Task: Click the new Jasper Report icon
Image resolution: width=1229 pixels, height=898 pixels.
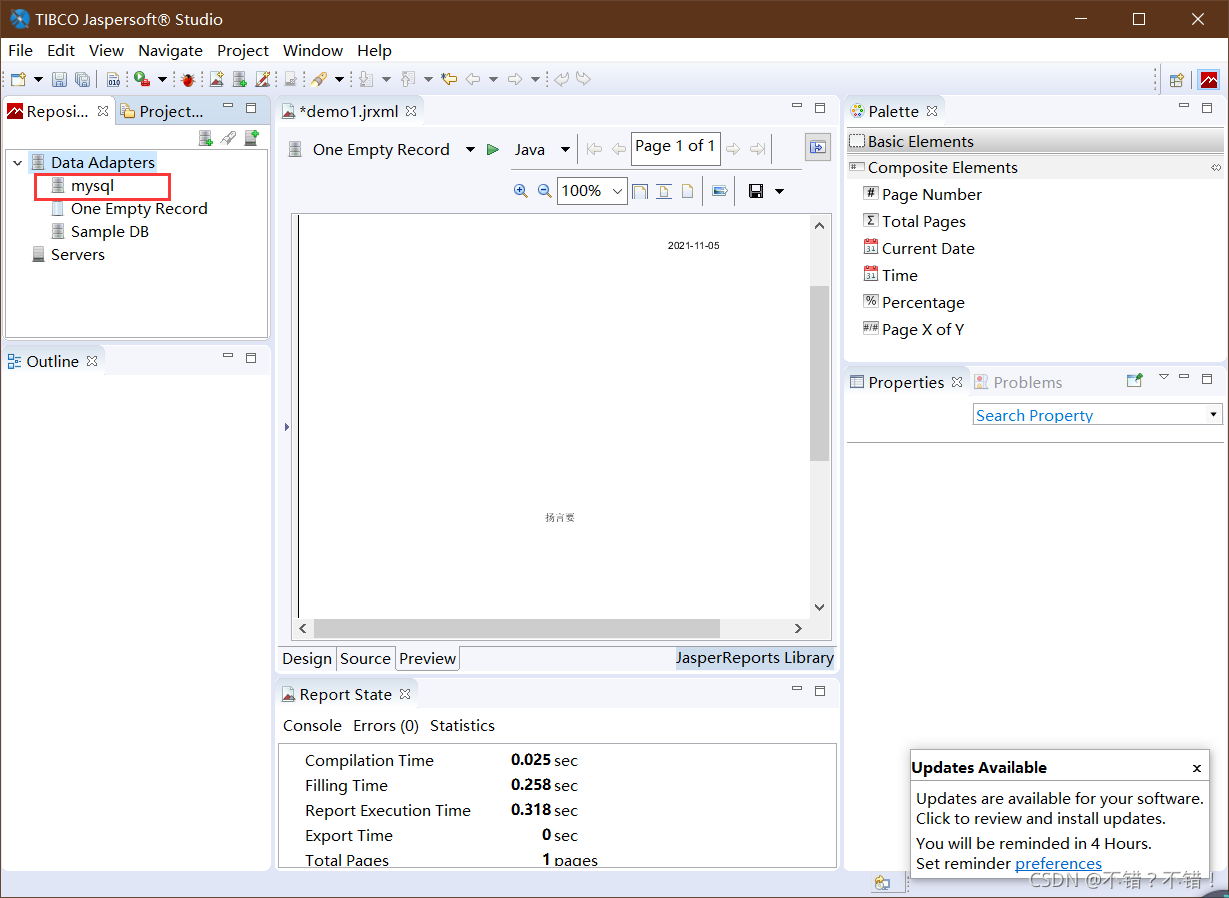Action: (x=216, y=79)
